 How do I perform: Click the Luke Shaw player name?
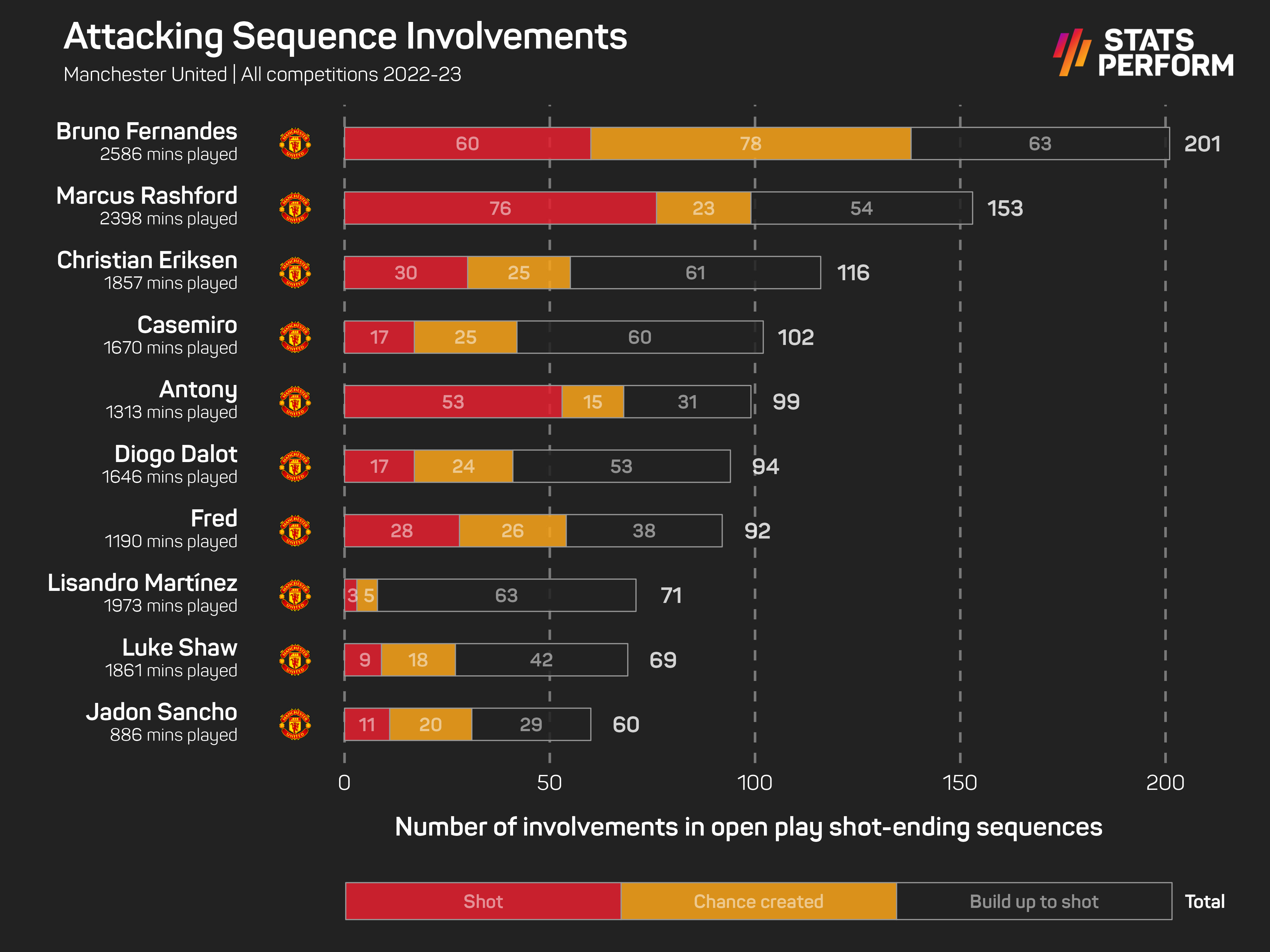point(179,648)
